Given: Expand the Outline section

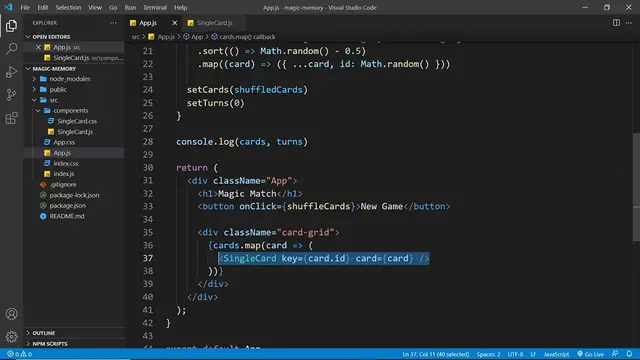Looking at the screenshot, I should pos(28,333).
